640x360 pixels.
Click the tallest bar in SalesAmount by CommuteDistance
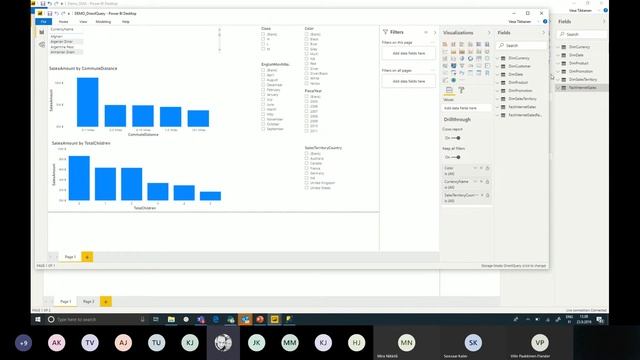(x=88, y=102)
